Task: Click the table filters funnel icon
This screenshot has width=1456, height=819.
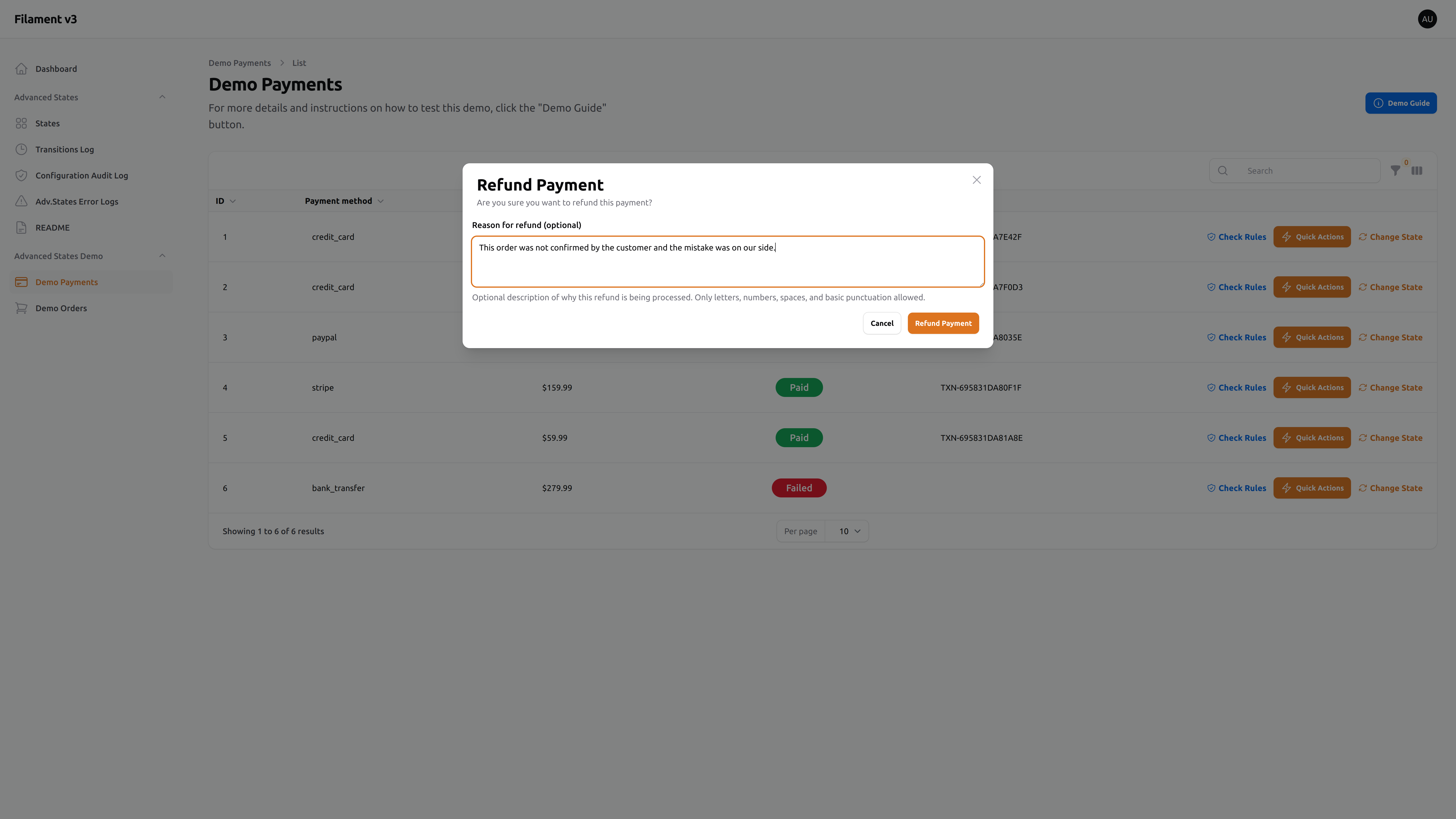Action: [x=1395, y=170]
